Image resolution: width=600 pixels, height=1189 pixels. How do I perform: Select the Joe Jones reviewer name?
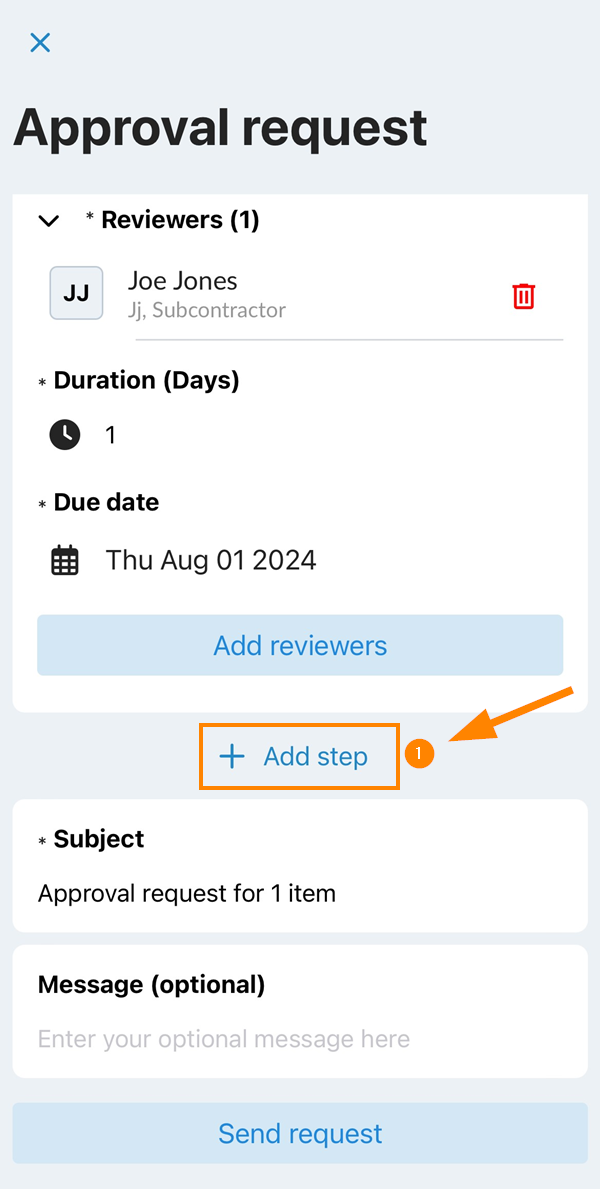point(183,281)
